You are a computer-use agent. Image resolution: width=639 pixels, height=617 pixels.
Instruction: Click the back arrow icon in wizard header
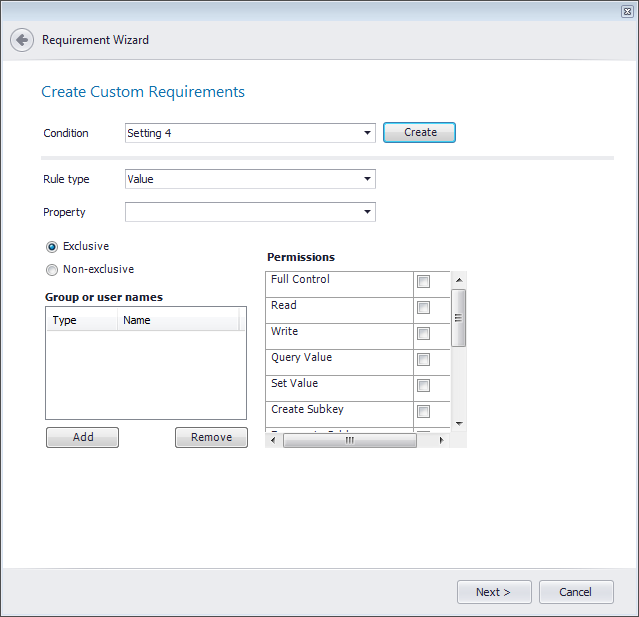(22, 40)
